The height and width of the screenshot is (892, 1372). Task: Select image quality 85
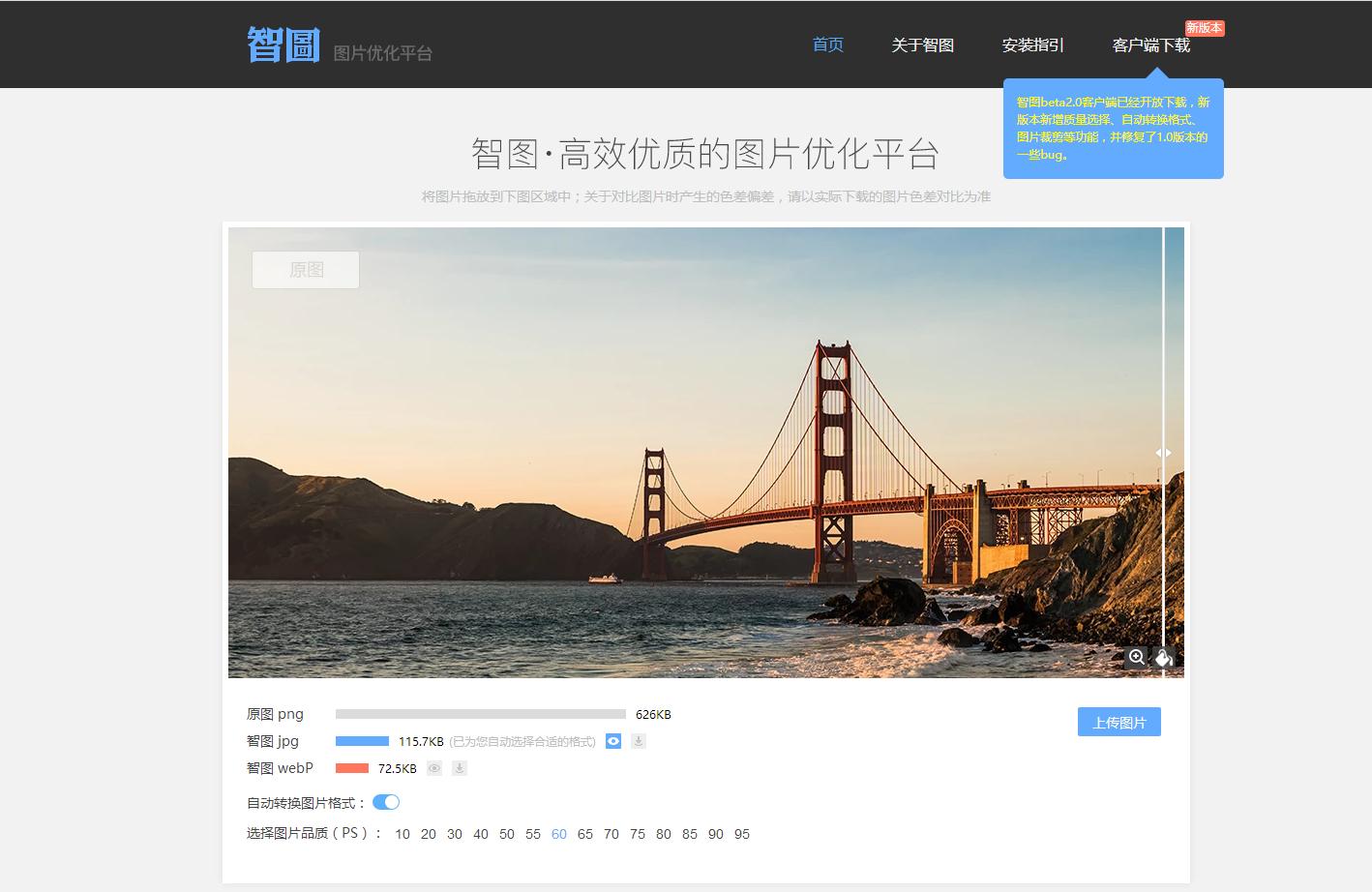click(x=690, y=834)
